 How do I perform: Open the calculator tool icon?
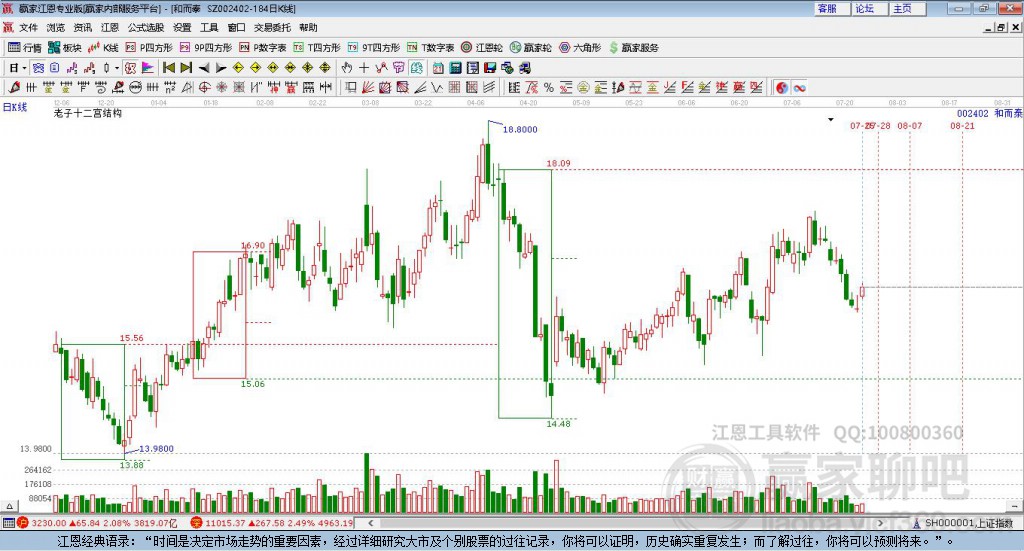(455, 67)
